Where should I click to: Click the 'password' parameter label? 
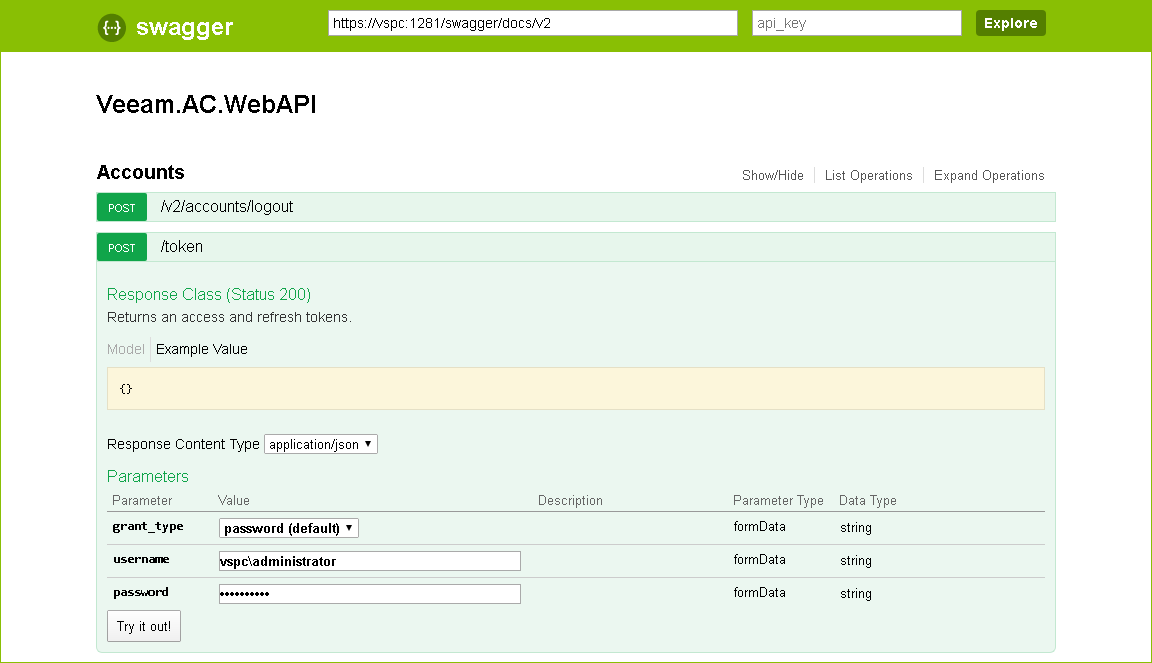[x=140, y=592]
